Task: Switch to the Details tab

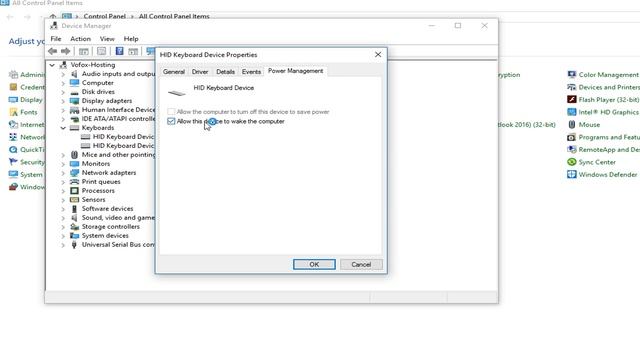Action: 225,72
